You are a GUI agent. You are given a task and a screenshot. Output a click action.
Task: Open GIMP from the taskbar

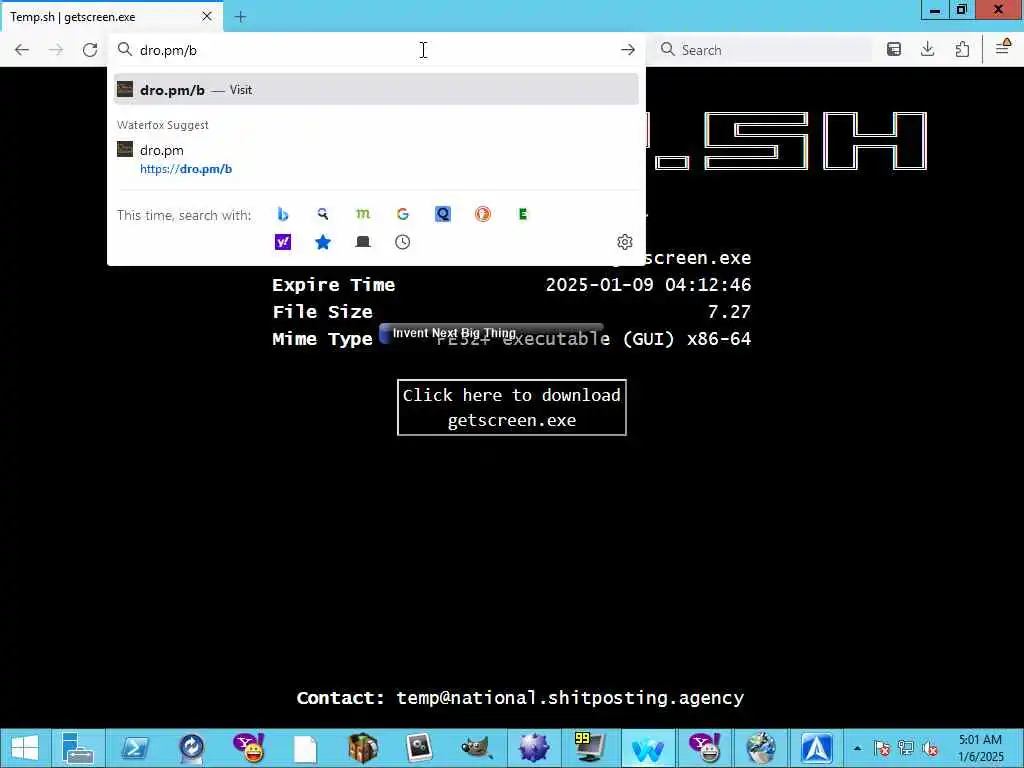click(x=477, y=748)
